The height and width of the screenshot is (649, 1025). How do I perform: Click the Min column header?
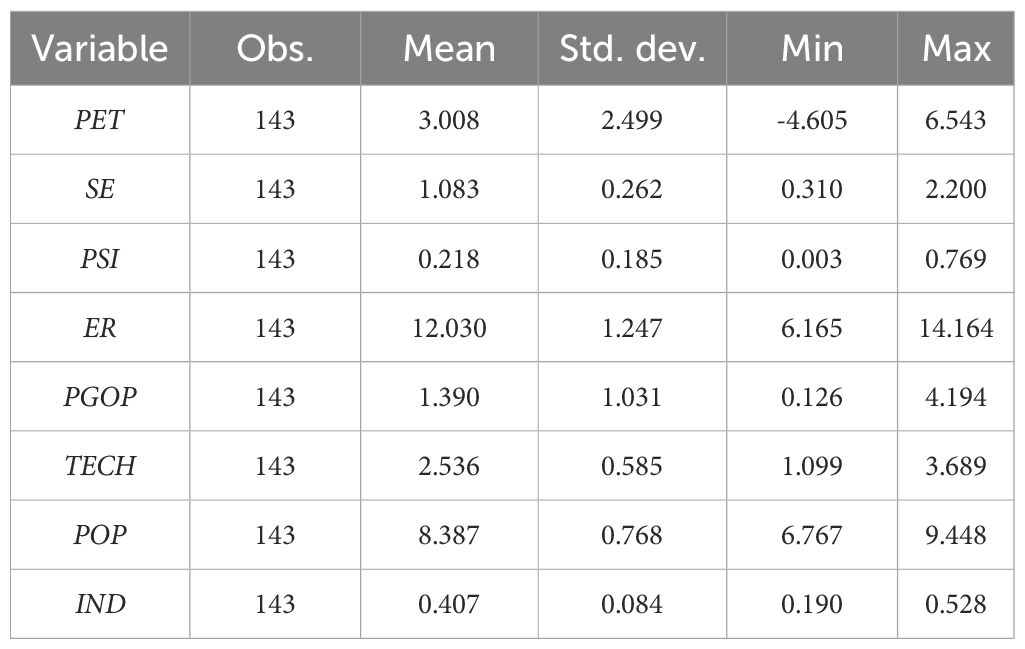[x=812, y=48]
